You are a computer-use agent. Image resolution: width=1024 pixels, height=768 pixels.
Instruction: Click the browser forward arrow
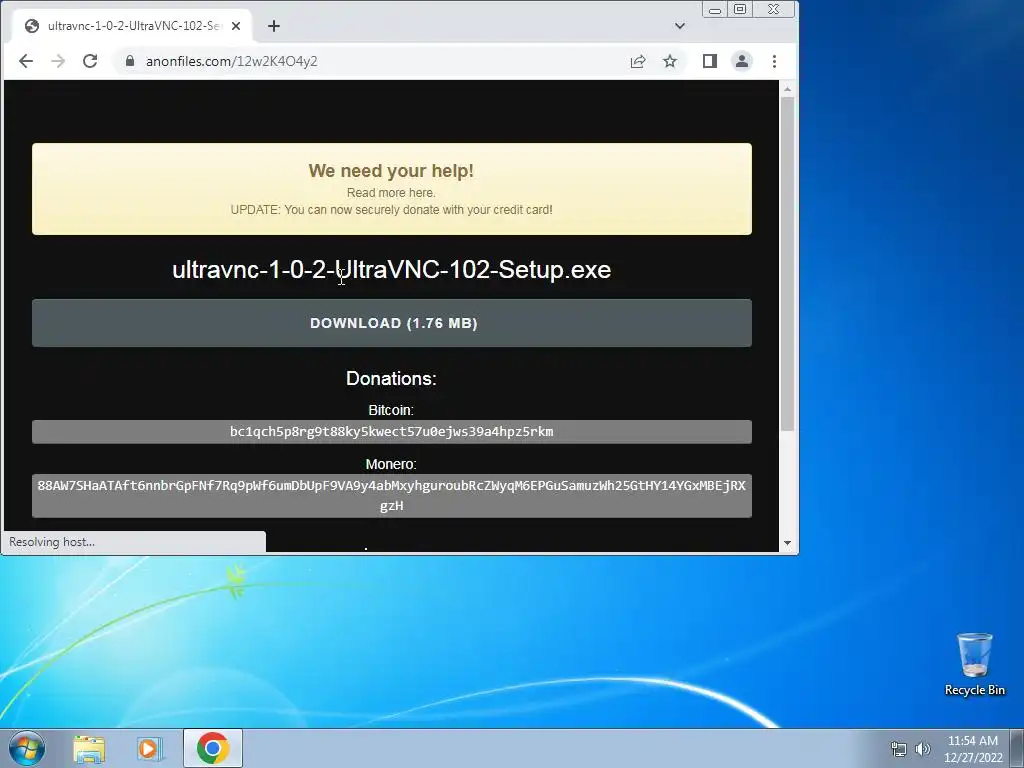58,61
